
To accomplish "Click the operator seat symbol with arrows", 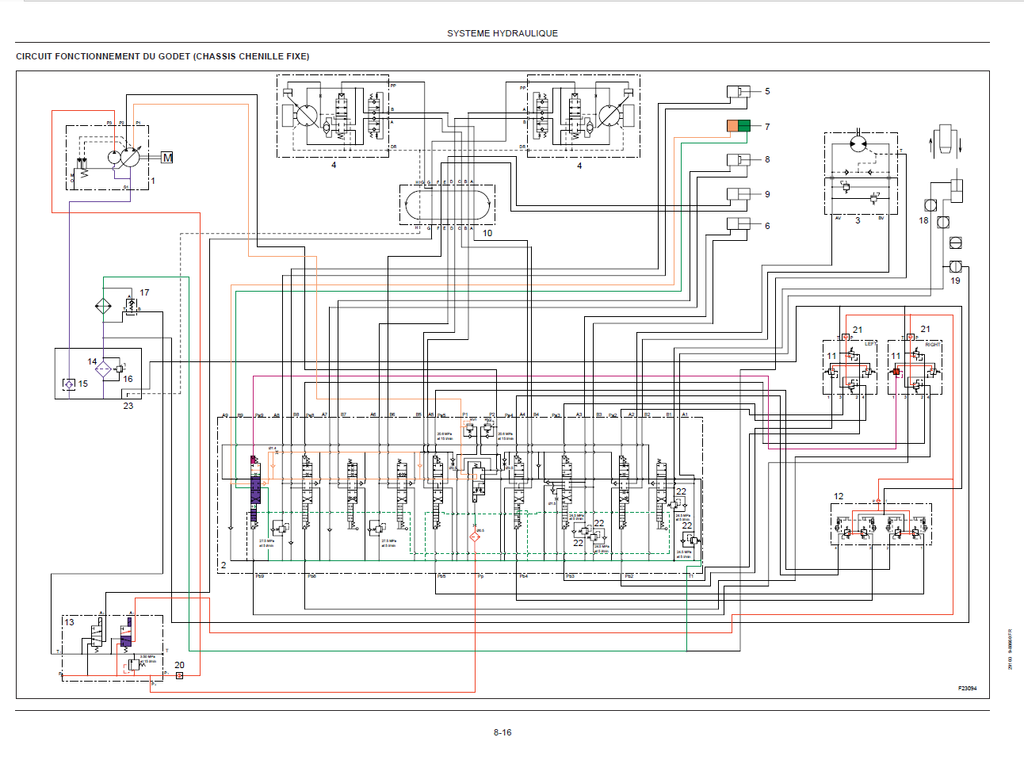I will (x=945, y=140).
